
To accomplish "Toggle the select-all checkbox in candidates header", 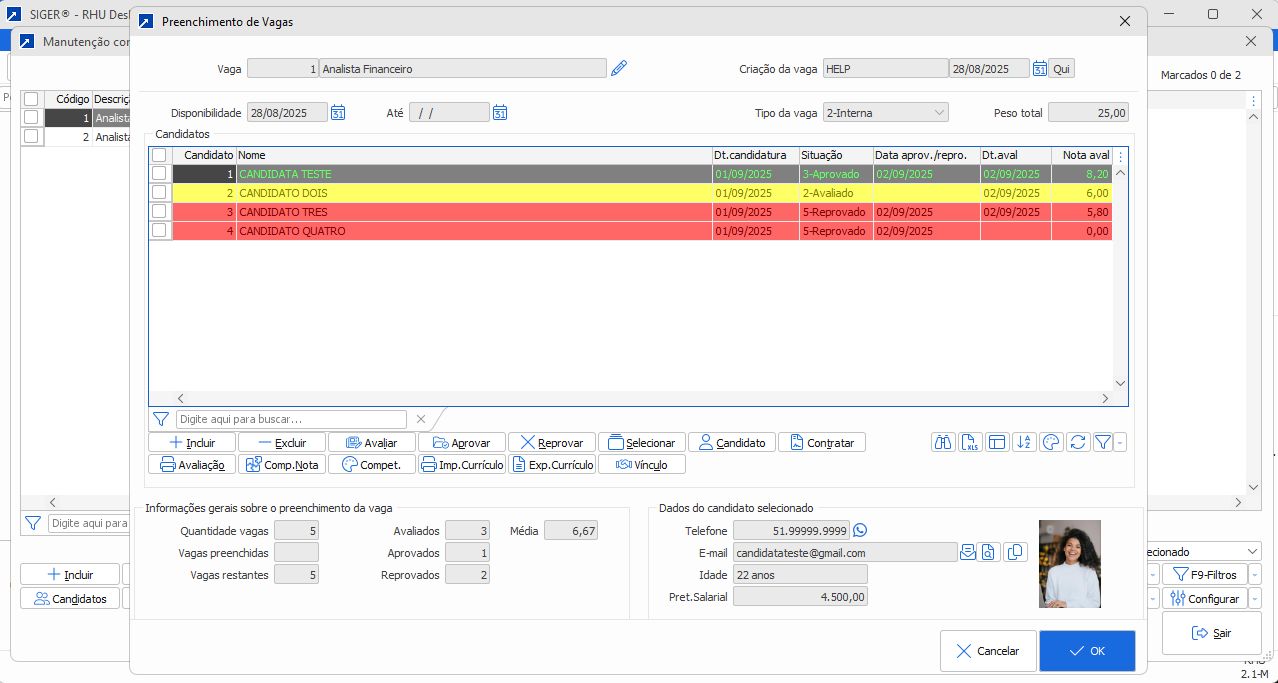I will [x=159, y=155].
